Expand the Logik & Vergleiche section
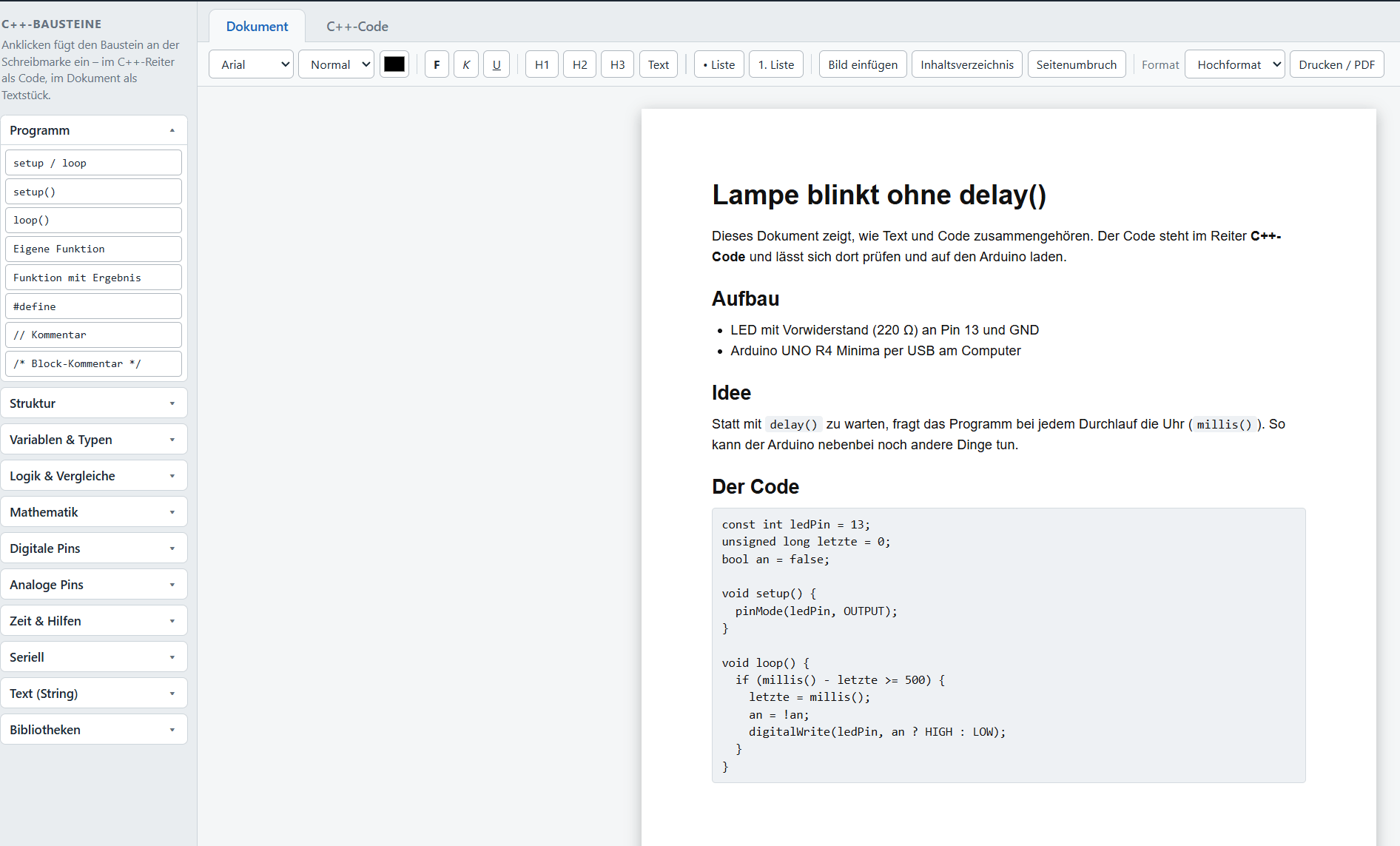The height and width of the screenshot is (846, 1400). (94, 476)
